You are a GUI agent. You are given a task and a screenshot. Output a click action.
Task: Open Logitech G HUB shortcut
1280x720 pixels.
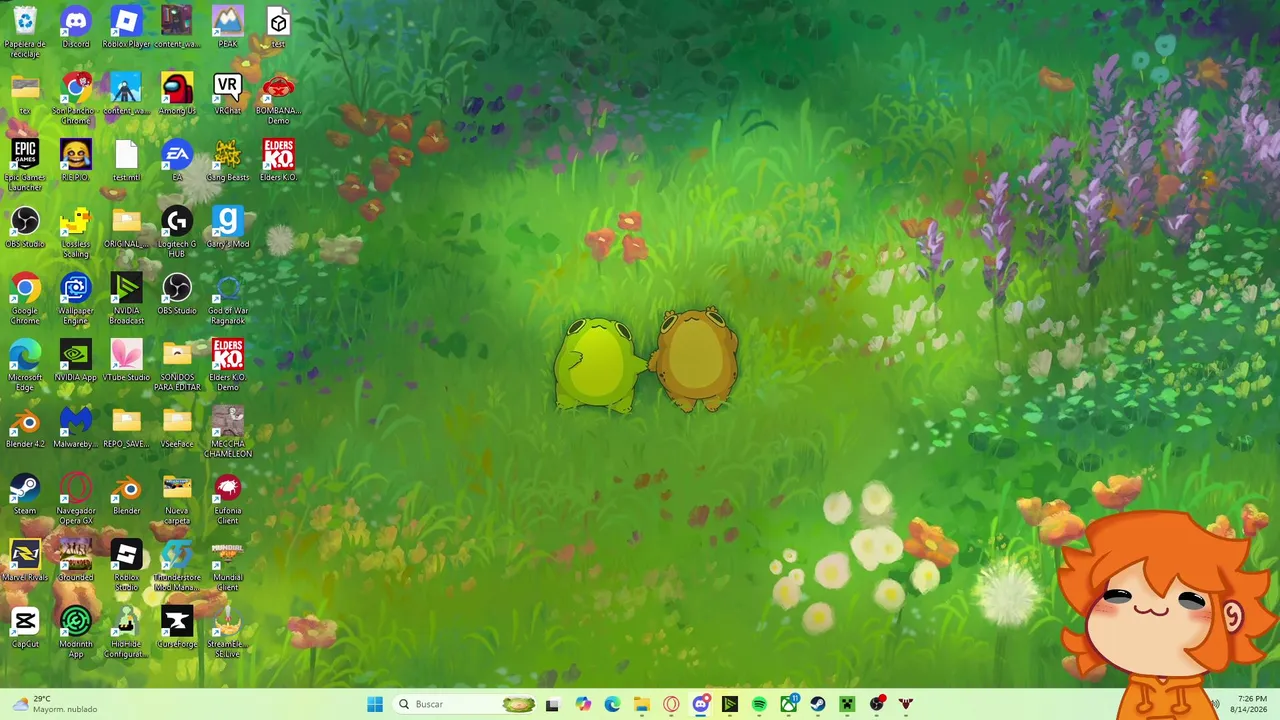click(x=177, y=232)
